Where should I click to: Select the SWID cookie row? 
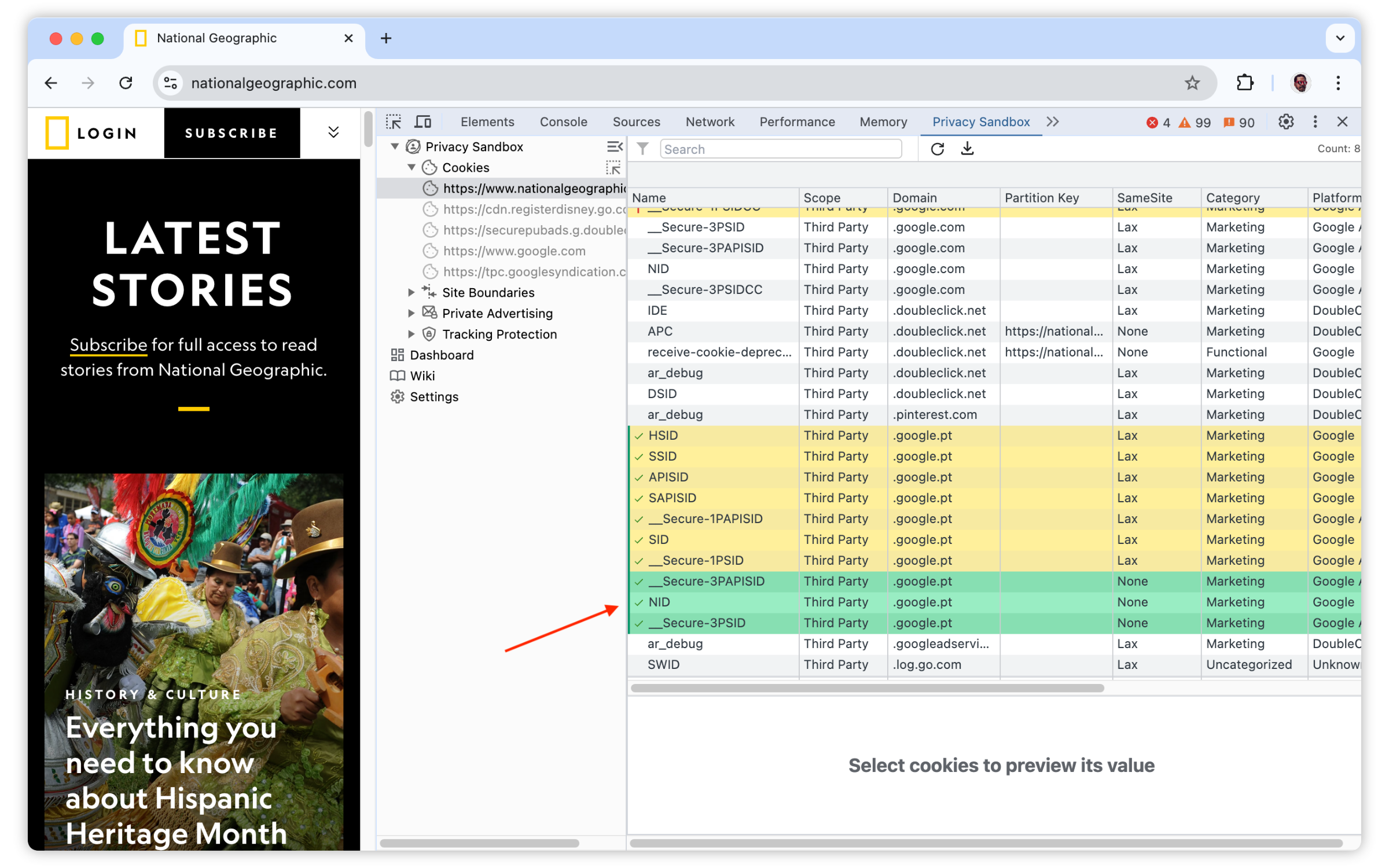click(994, 664)
